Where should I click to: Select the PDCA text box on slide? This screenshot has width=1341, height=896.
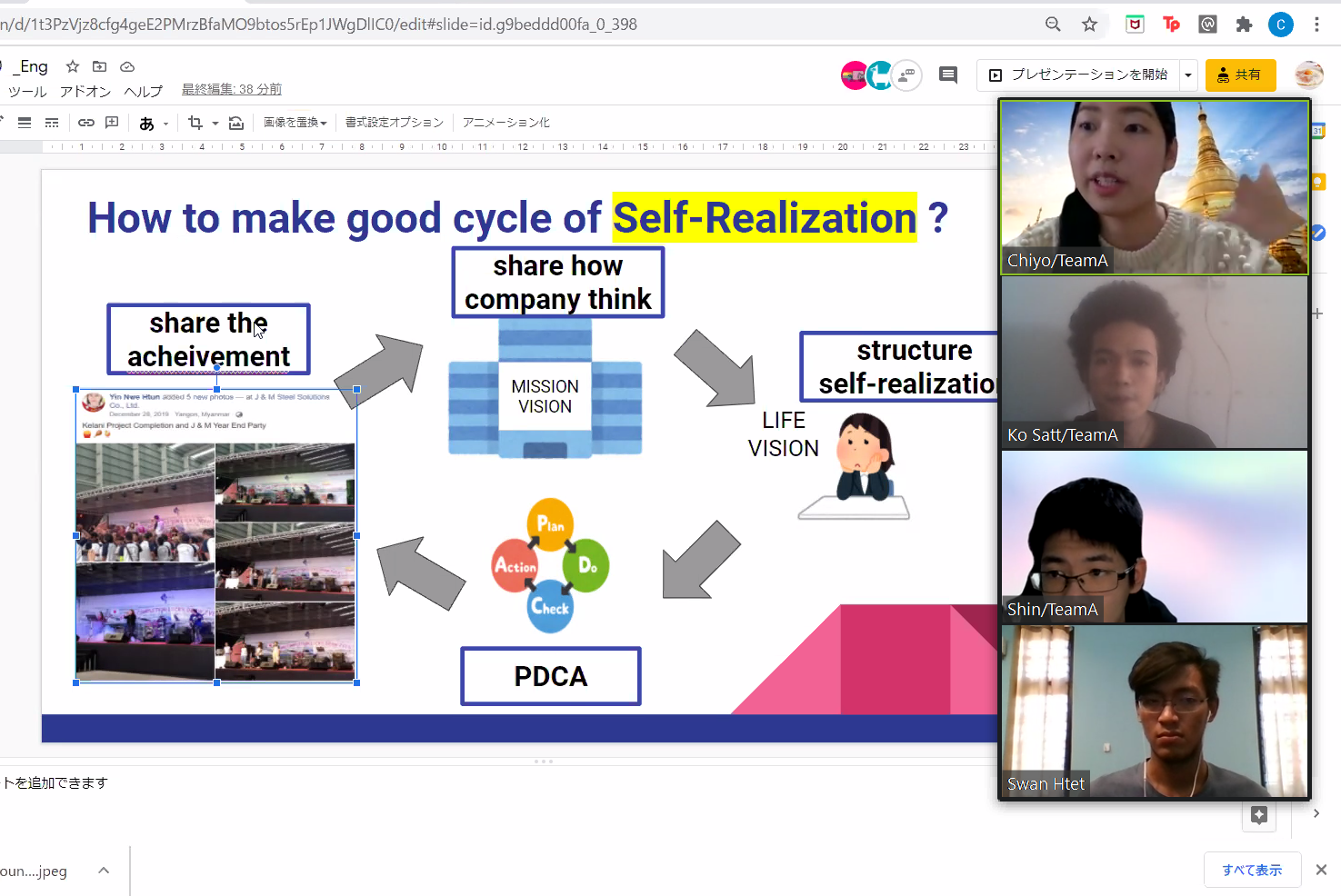coord(550,676)
